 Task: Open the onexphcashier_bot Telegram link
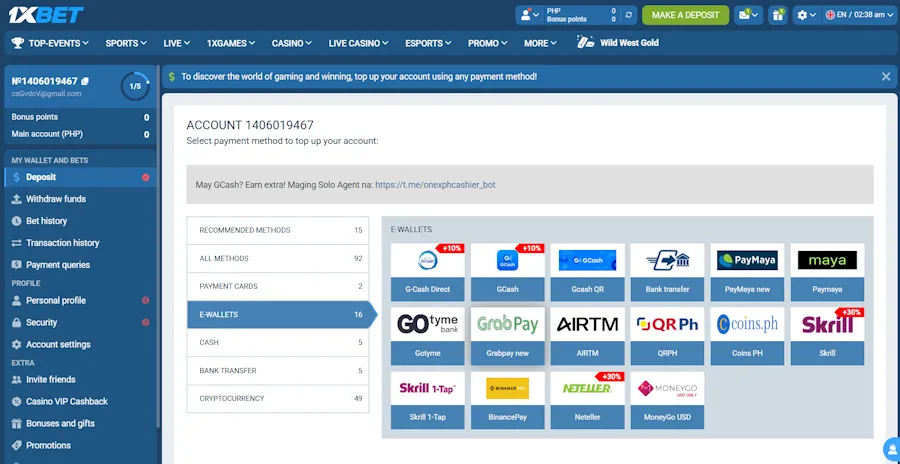(x=435, y=185)
